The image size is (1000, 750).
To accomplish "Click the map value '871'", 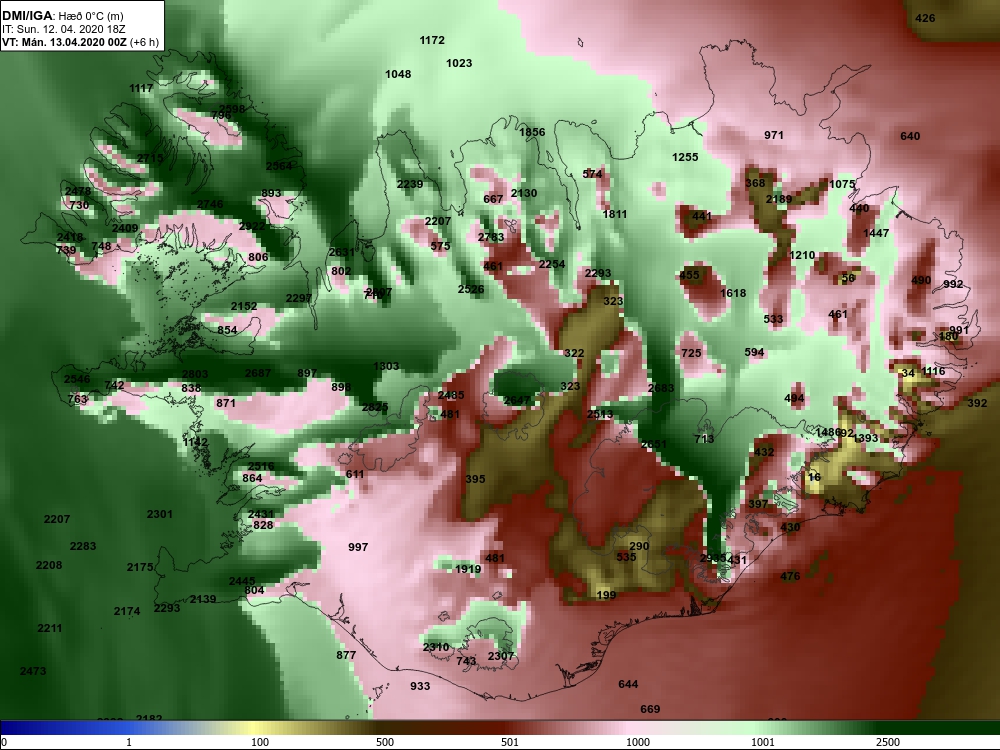I will (226, 403).
